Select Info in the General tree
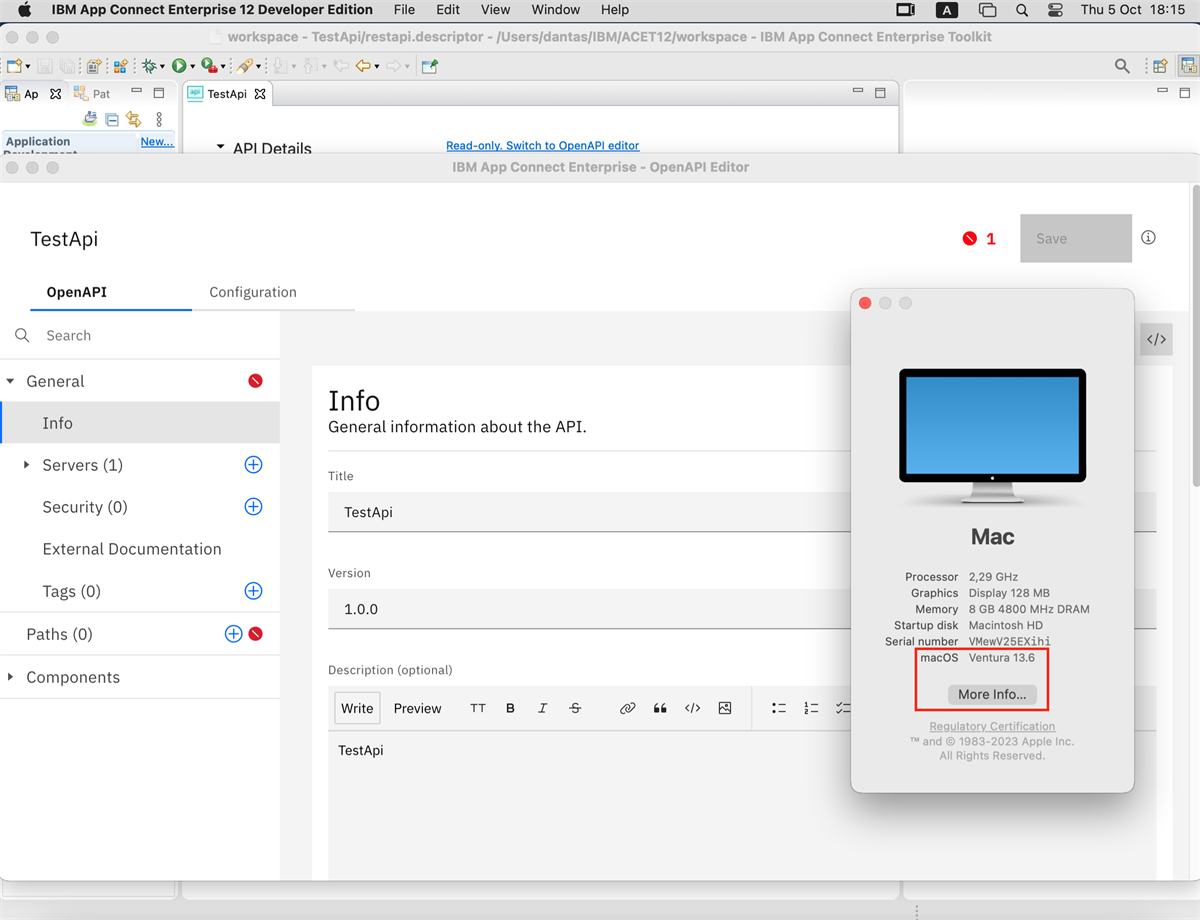Viewport: 1200px width, 920px height. [140, 423]
